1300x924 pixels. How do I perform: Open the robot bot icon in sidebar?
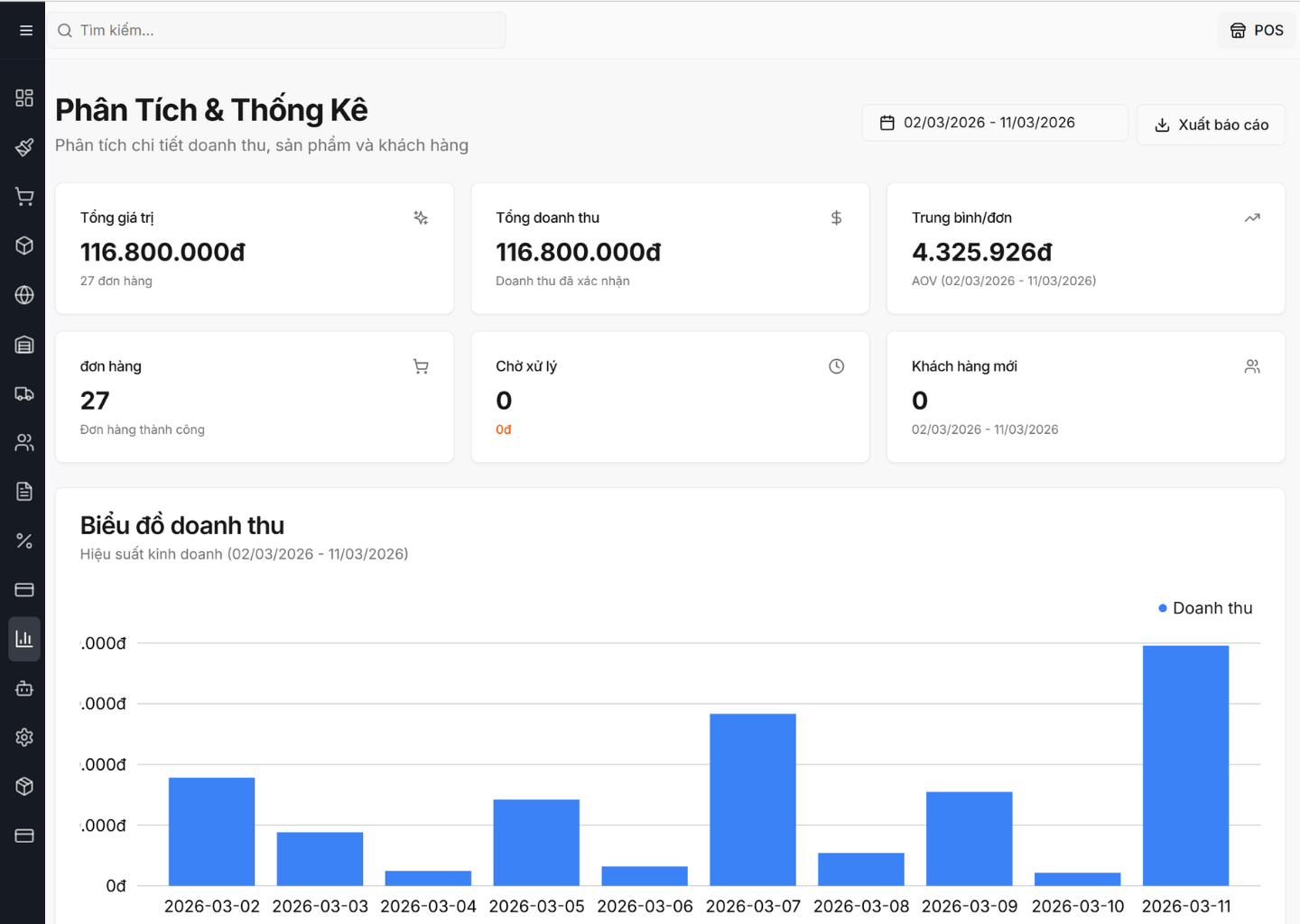click(24, 688)
